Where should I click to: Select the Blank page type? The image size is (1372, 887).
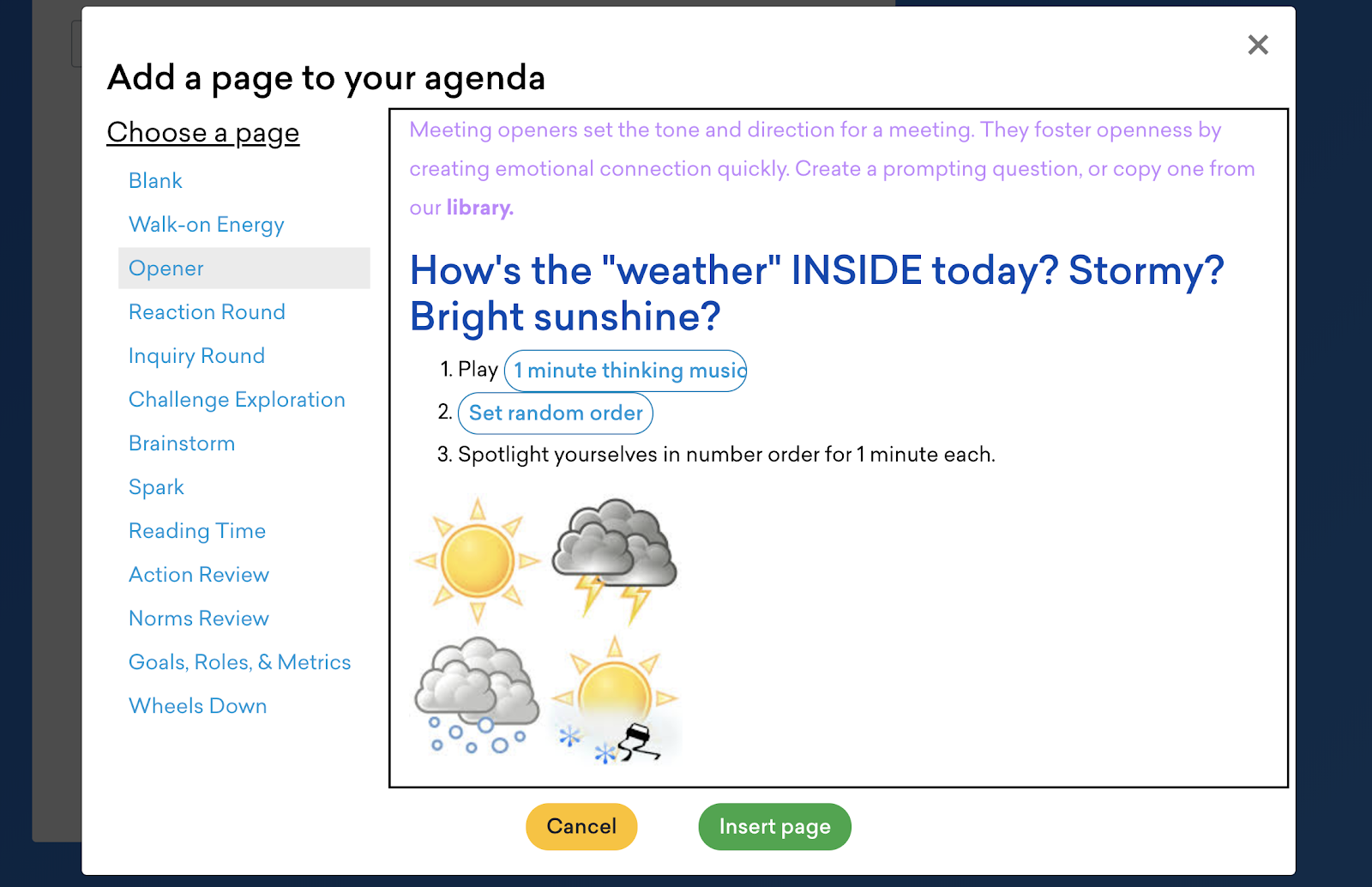coord(155,181)
